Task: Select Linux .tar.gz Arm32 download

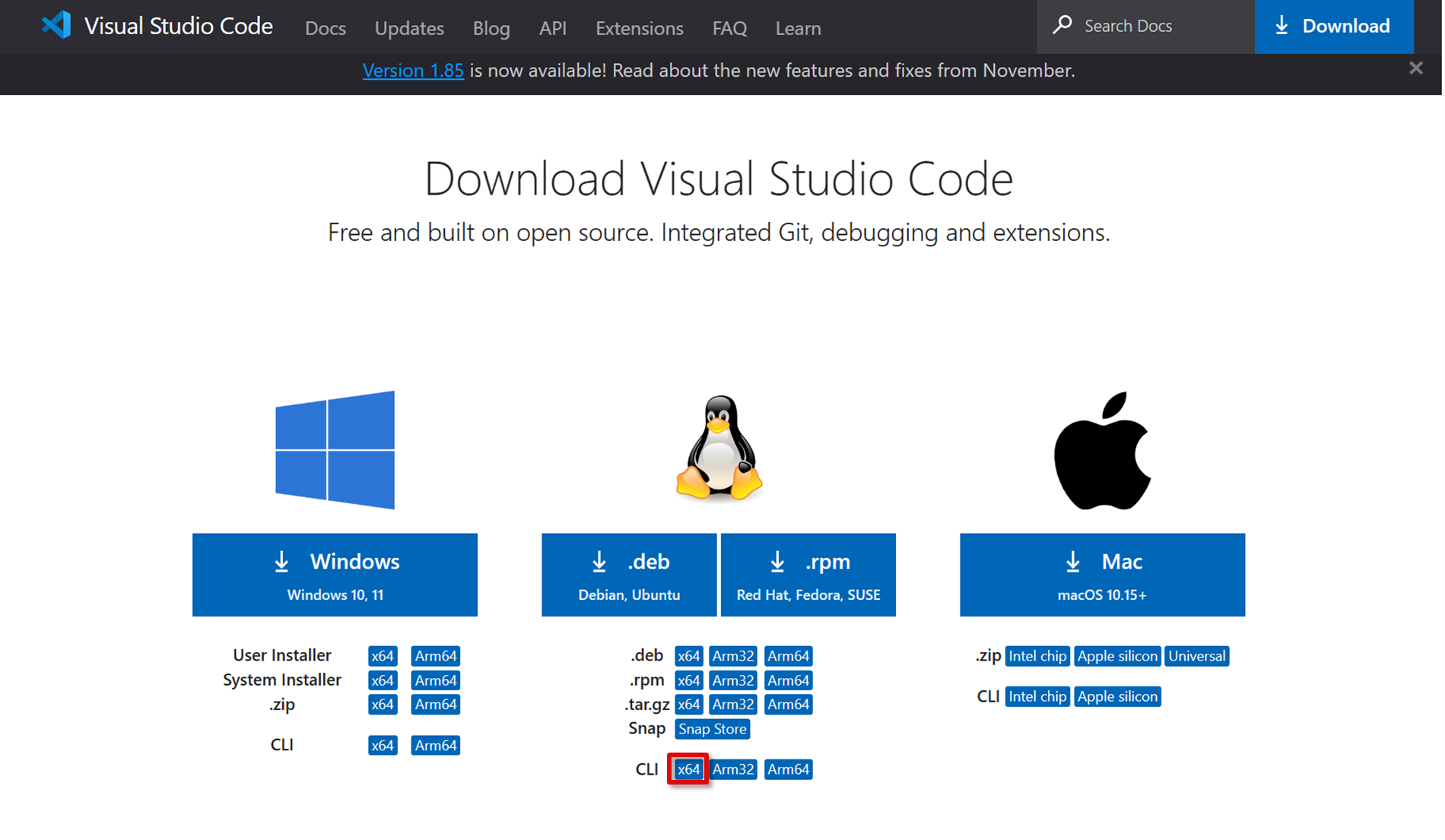Action: tap(733, 705)
